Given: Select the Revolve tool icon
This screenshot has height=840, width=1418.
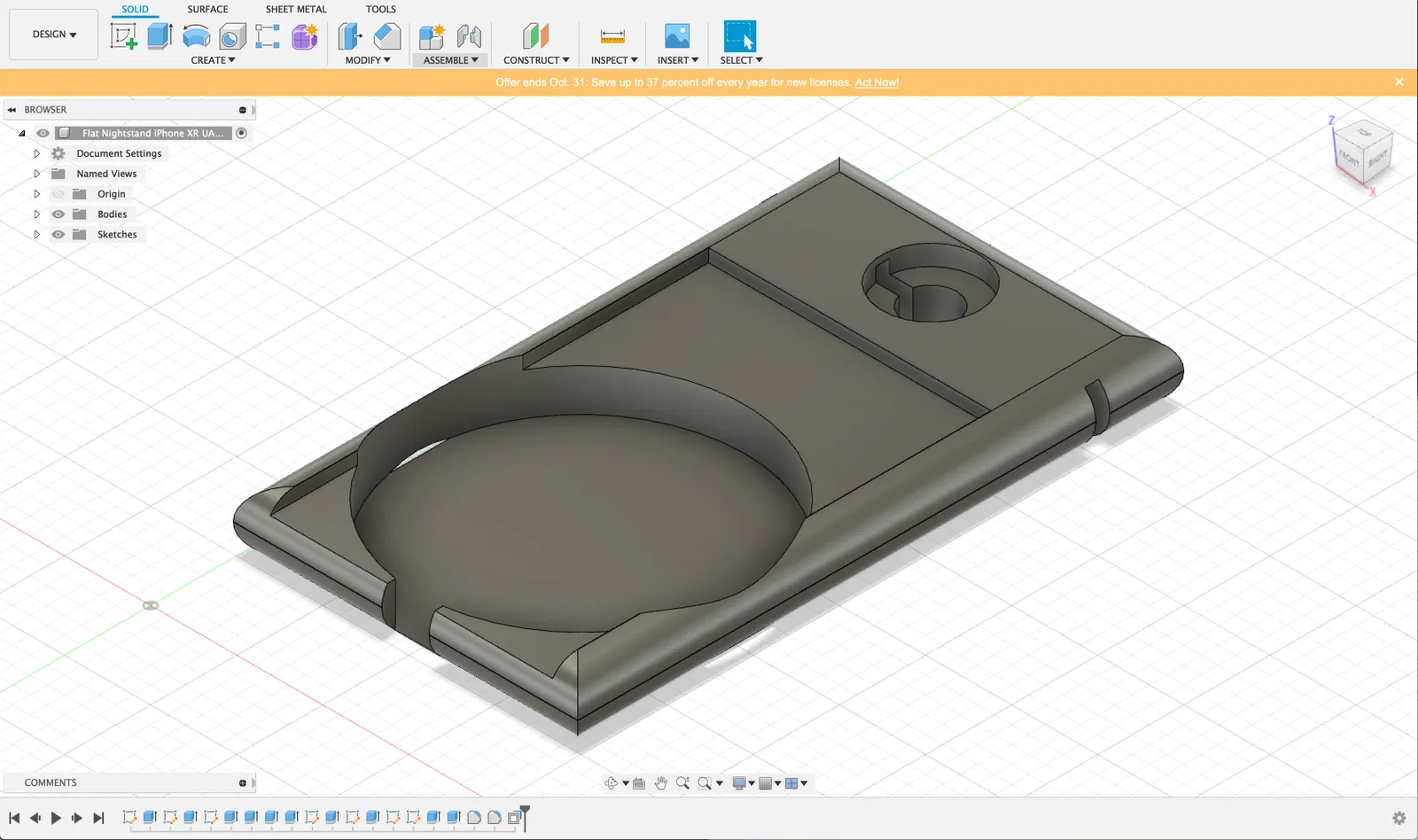Looking at the screenshot, I should tap(196, 36).
